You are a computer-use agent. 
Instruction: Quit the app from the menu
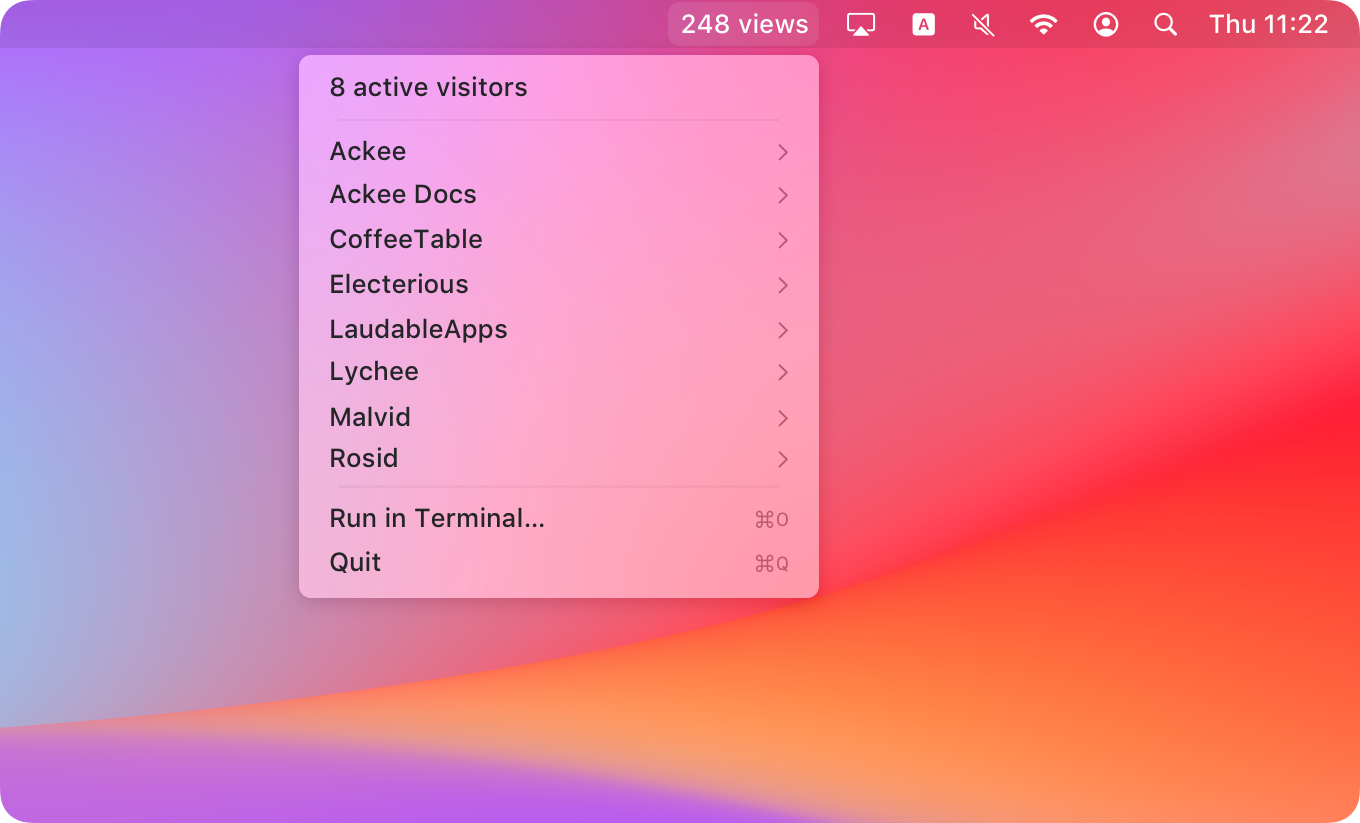[559, 563]
